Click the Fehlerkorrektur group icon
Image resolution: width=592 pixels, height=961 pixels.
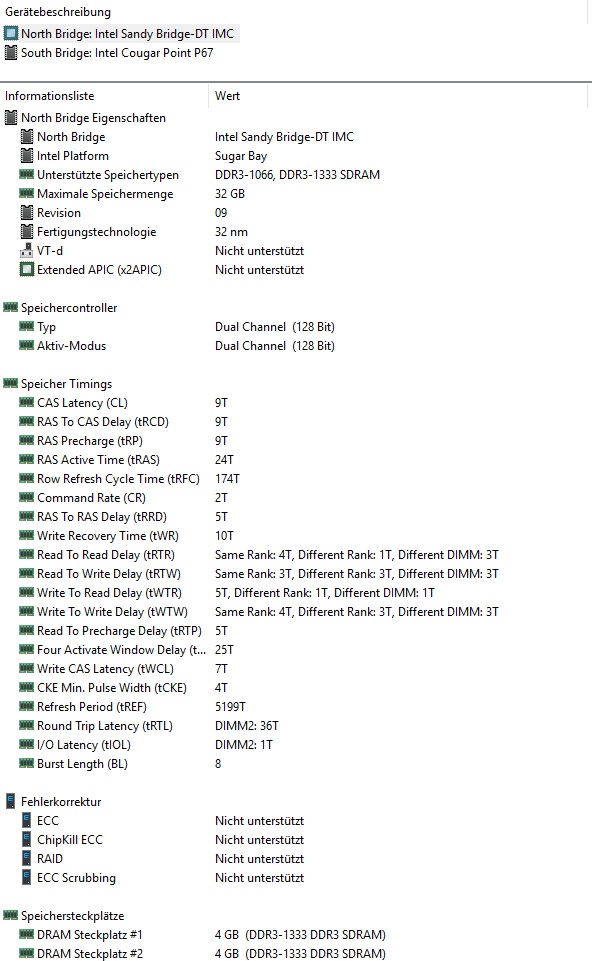pos(10,802)
